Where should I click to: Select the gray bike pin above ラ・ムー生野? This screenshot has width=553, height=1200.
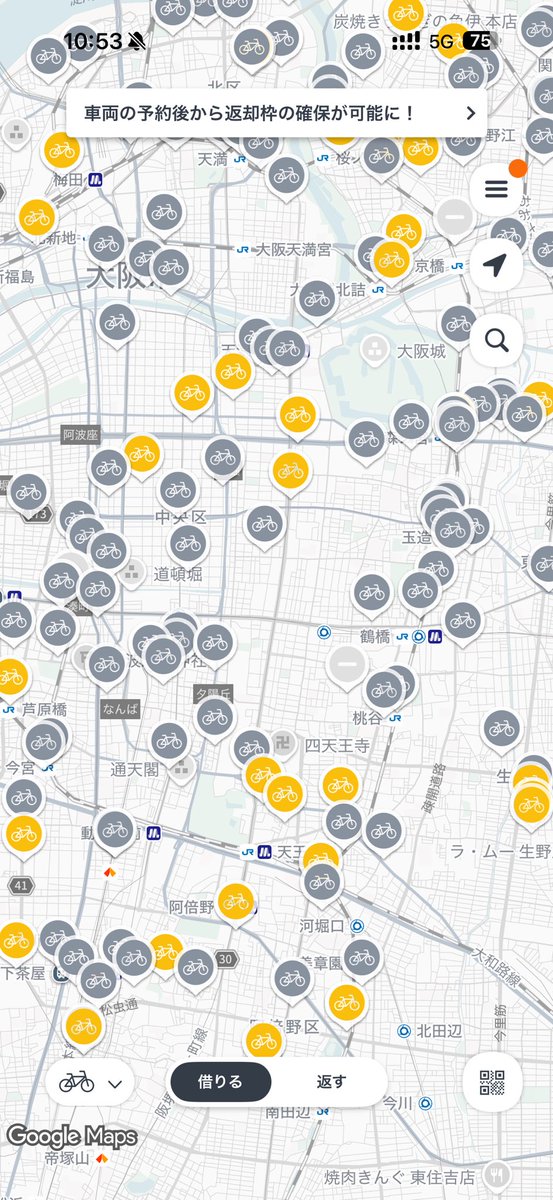click(x=501, y=730)
